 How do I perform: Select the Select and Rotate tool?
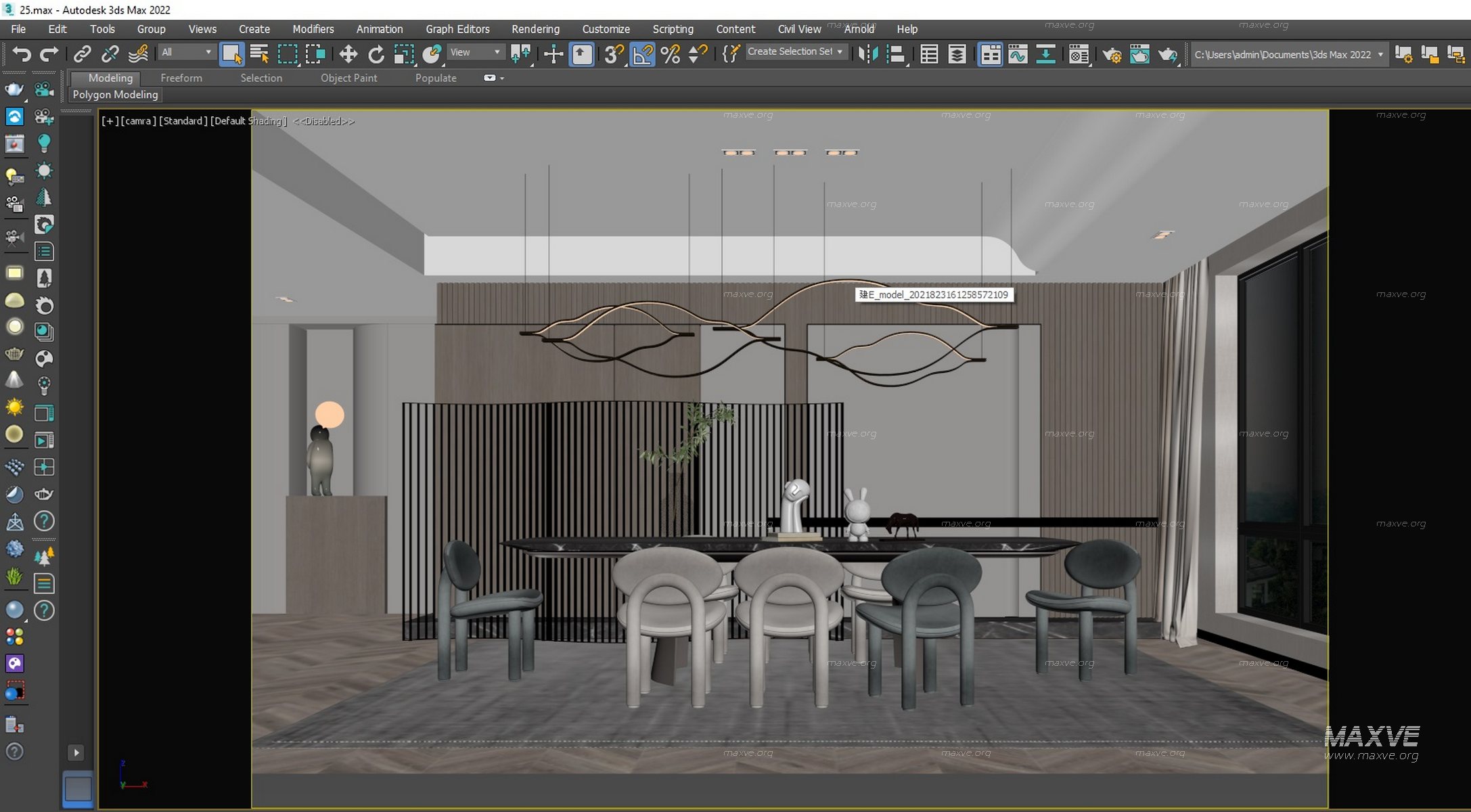point(376,54)
